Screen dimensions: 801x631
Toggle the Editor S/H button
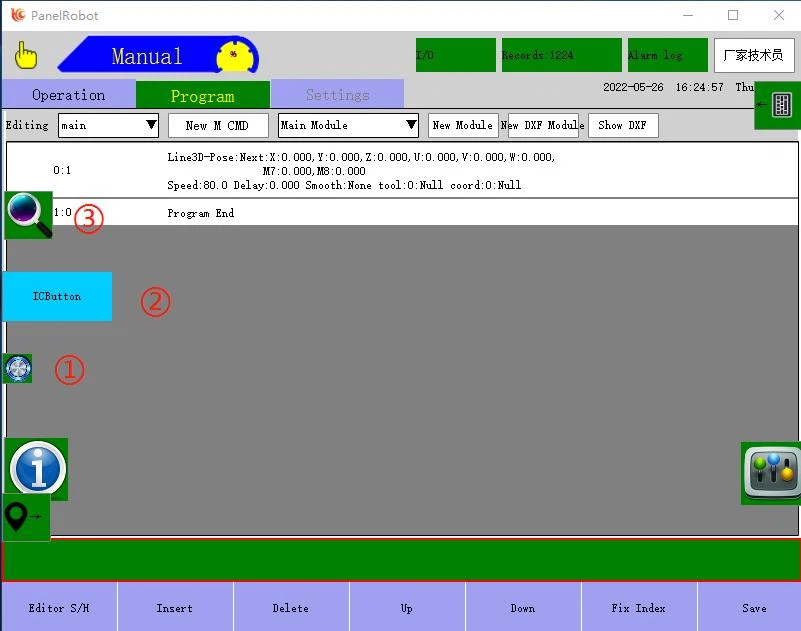[x=59, y=607]
